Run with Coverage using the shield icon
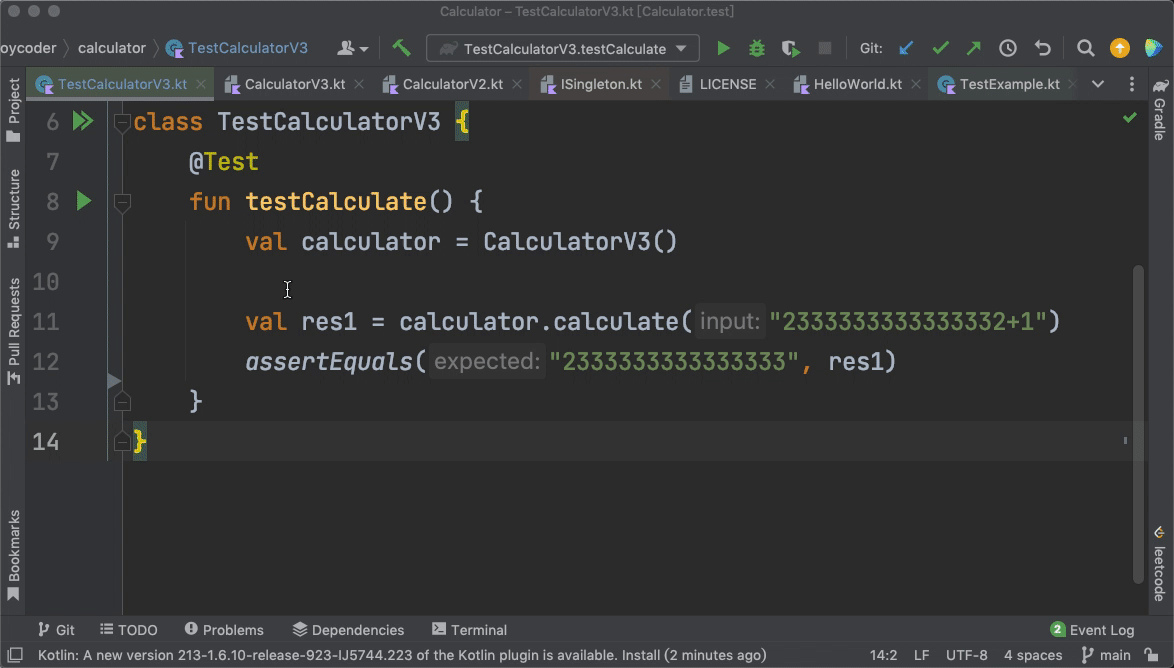Screen dimensions: 1174x668 tap(790, 48)
